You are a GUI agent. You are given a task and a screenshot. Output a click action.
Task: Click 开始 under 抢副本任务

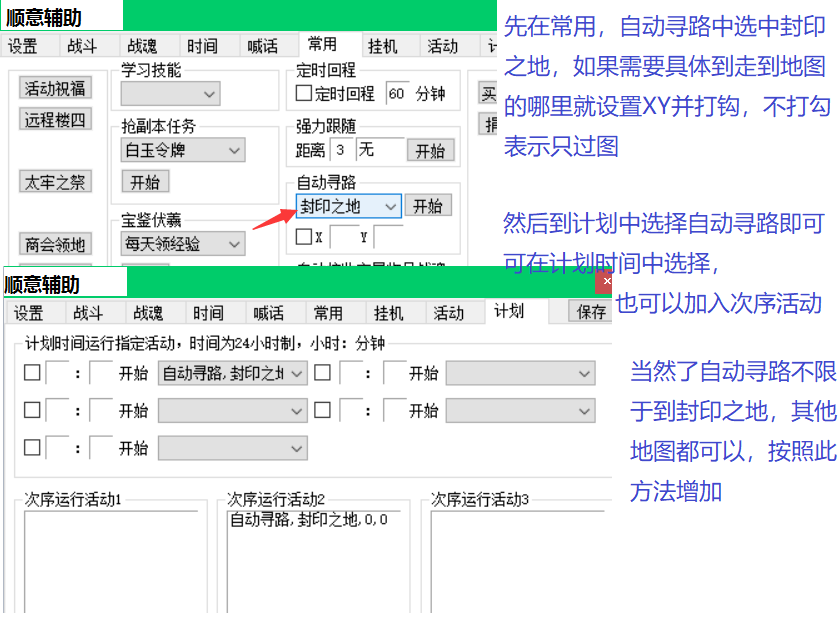point(145,182)
